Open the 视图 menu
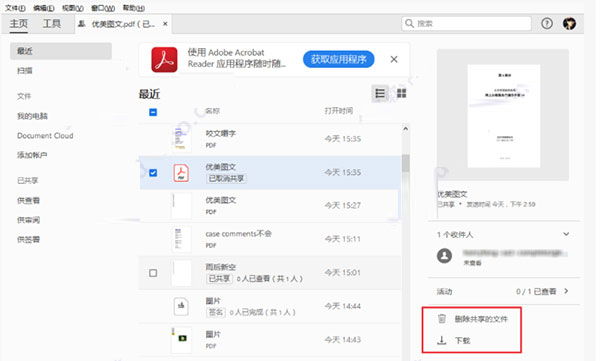The width and height of the screenshot is (600, 361). [73, 8]
